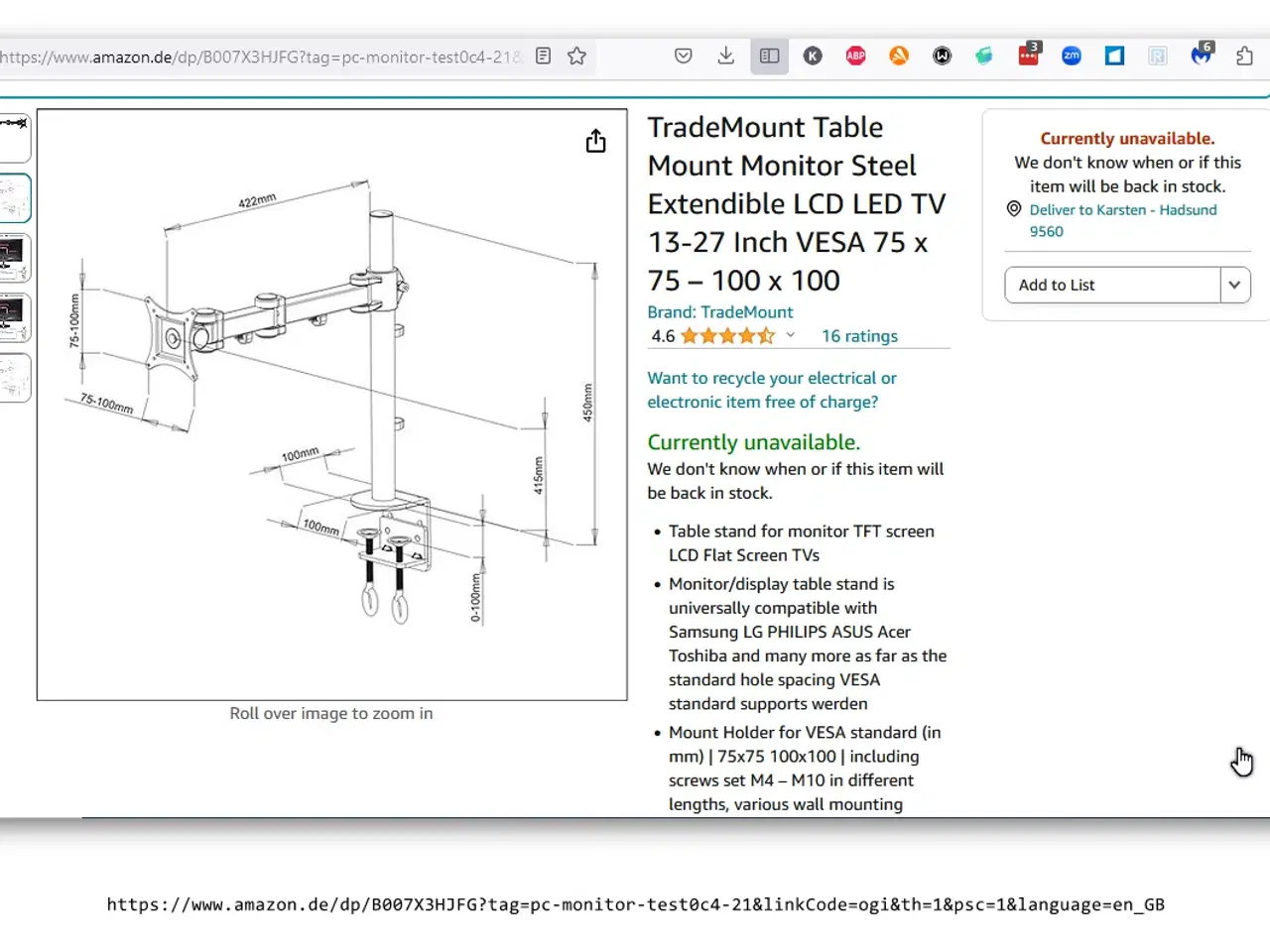
Task: Click green 'Currently unavailable.' heading
Action: pos(754,442)
